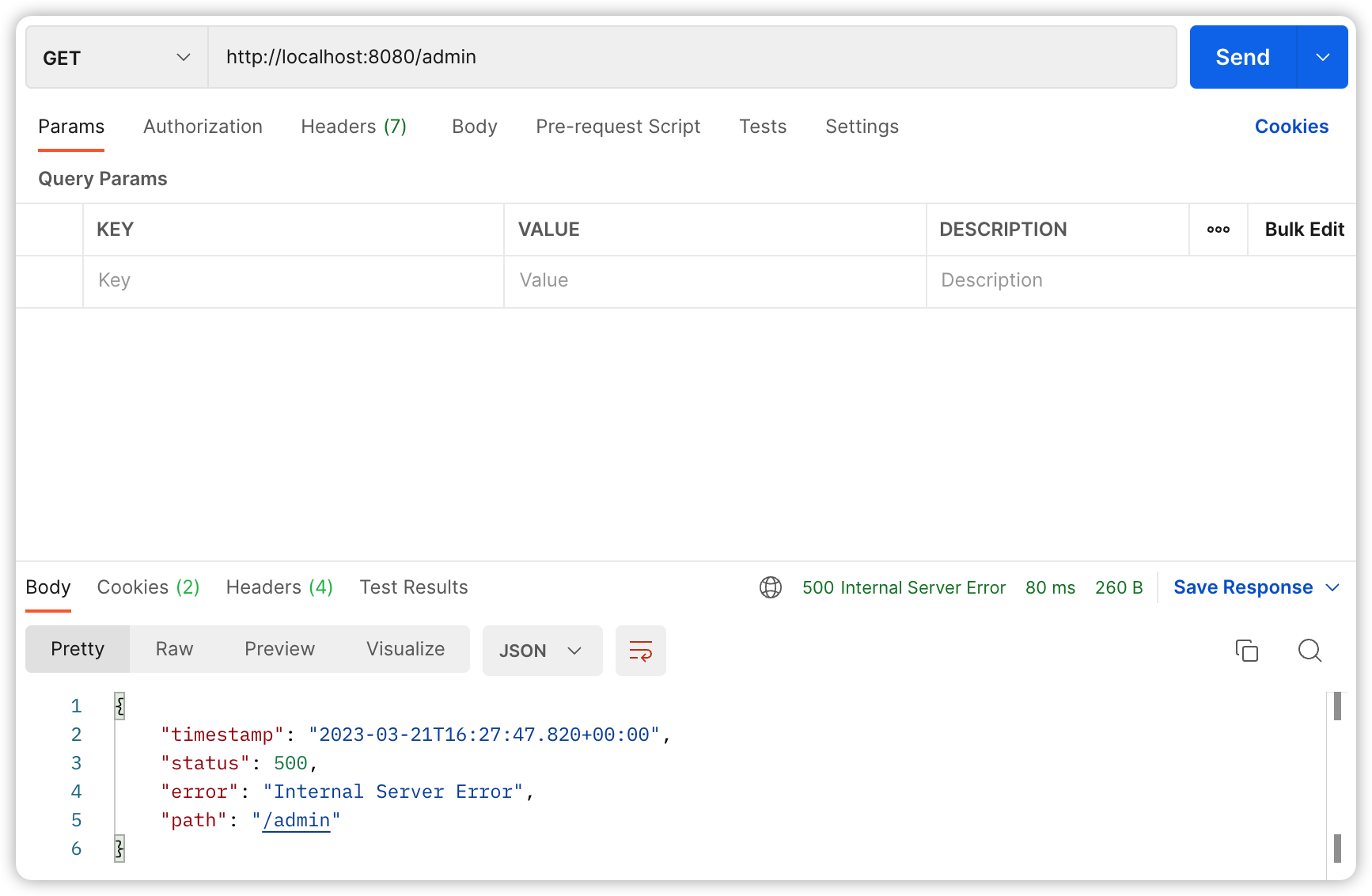Screen dimensions: 1372x896
Task: Expand the Send options arrow
Action: pos(1323,57)
